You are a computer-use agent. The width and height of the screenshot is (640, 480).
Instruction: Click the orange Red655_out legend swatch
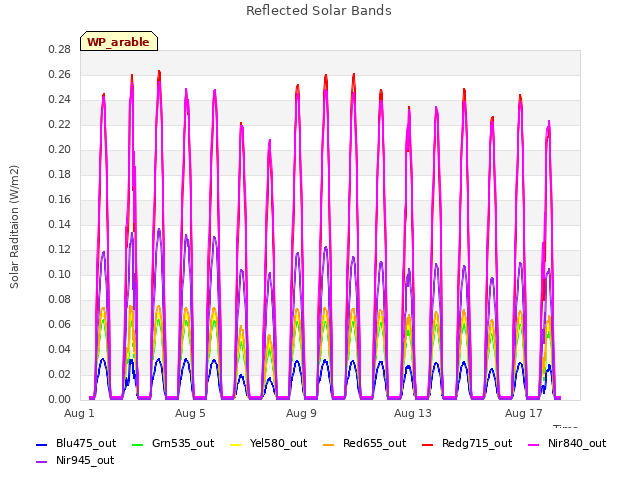click(x=329, y=444)
